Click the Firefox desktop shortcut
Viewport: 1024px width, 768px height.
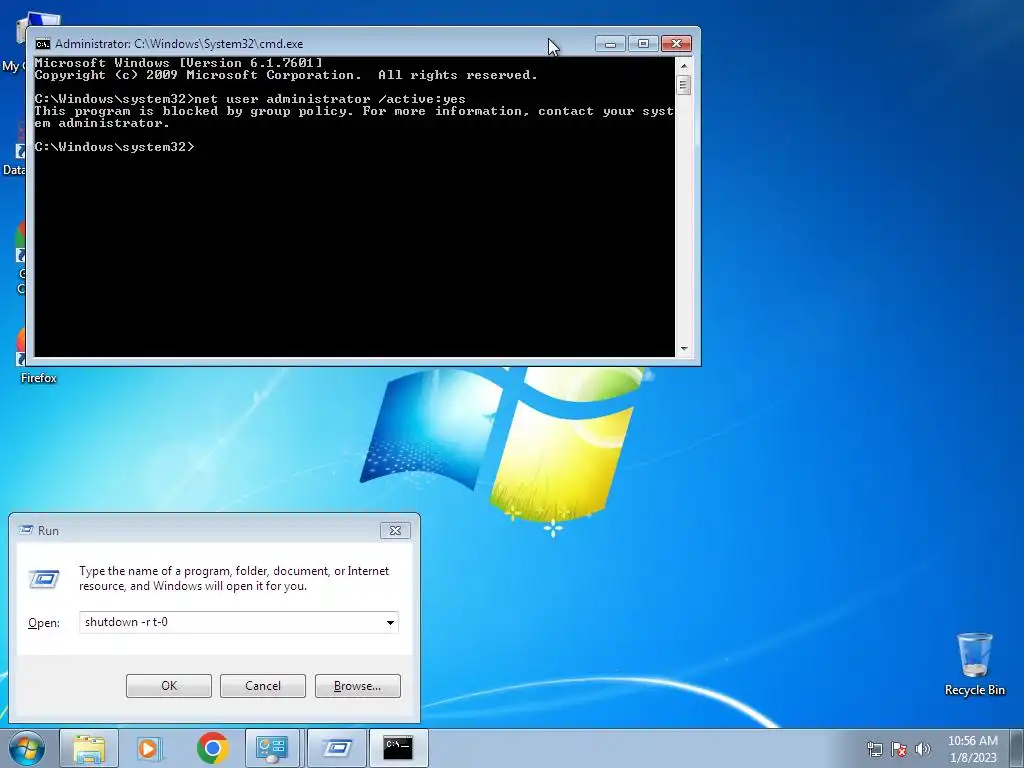pos(38,357)
